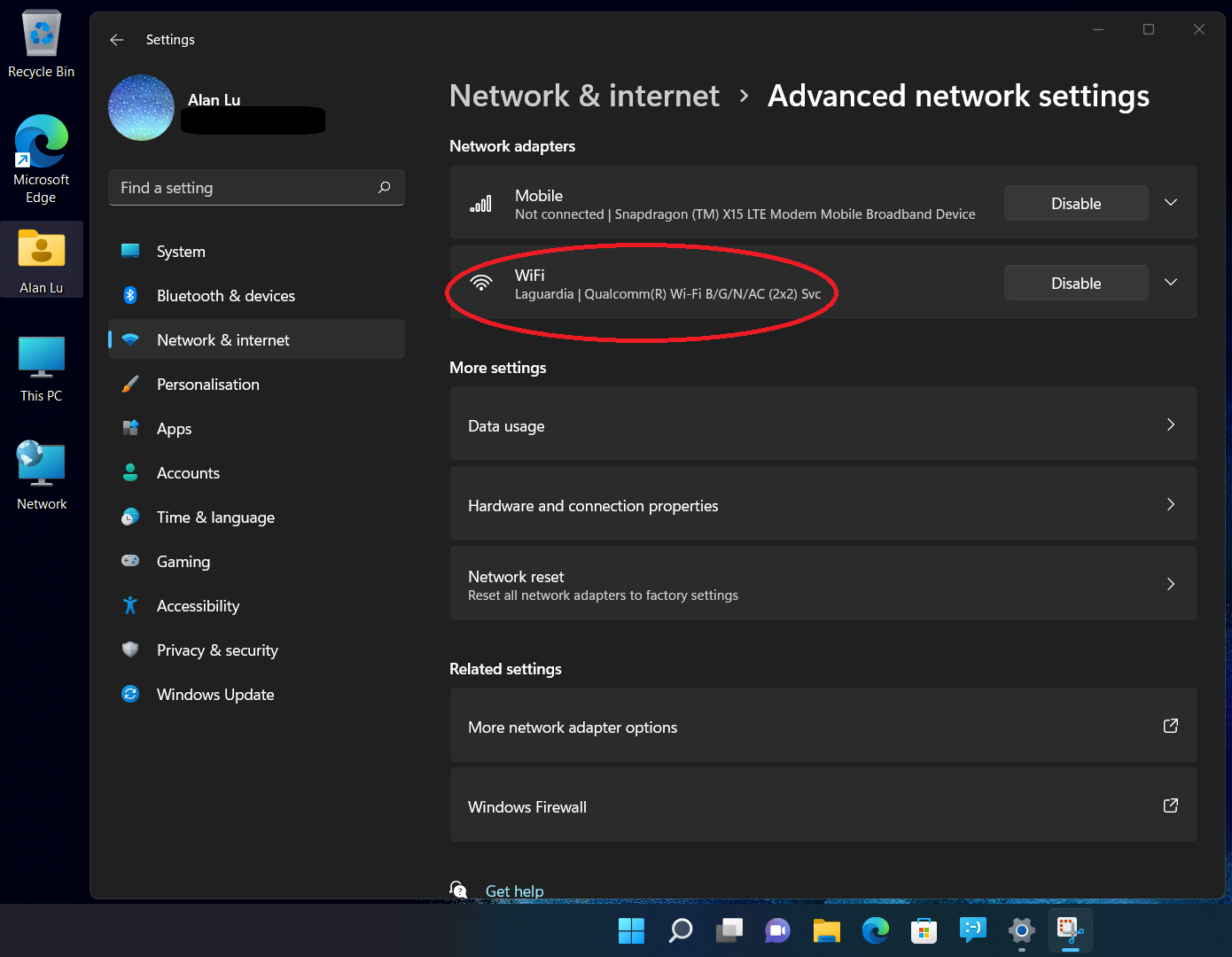Open Settings gear from the taskbar
The image size is (1232, 957).
pos(1021,931)
